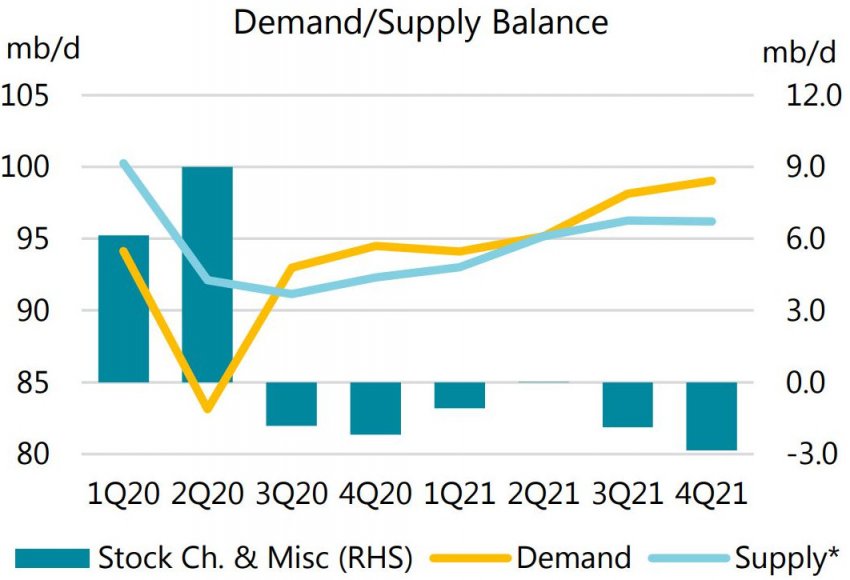Click the chart title Demand/Supply Balance
This screenshot has width=850, height=580.
(x=420, y=21)
